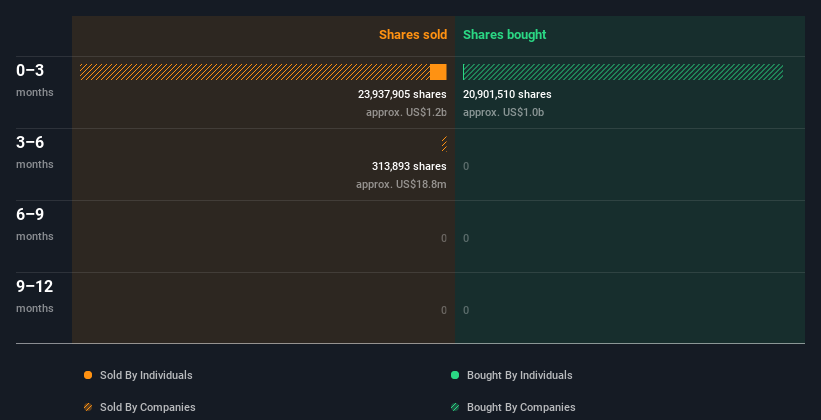Click the Sold By Companies hatched legend icon
Image resolution: width=821 pixels, height=420 pixels.
pos(88,407)
